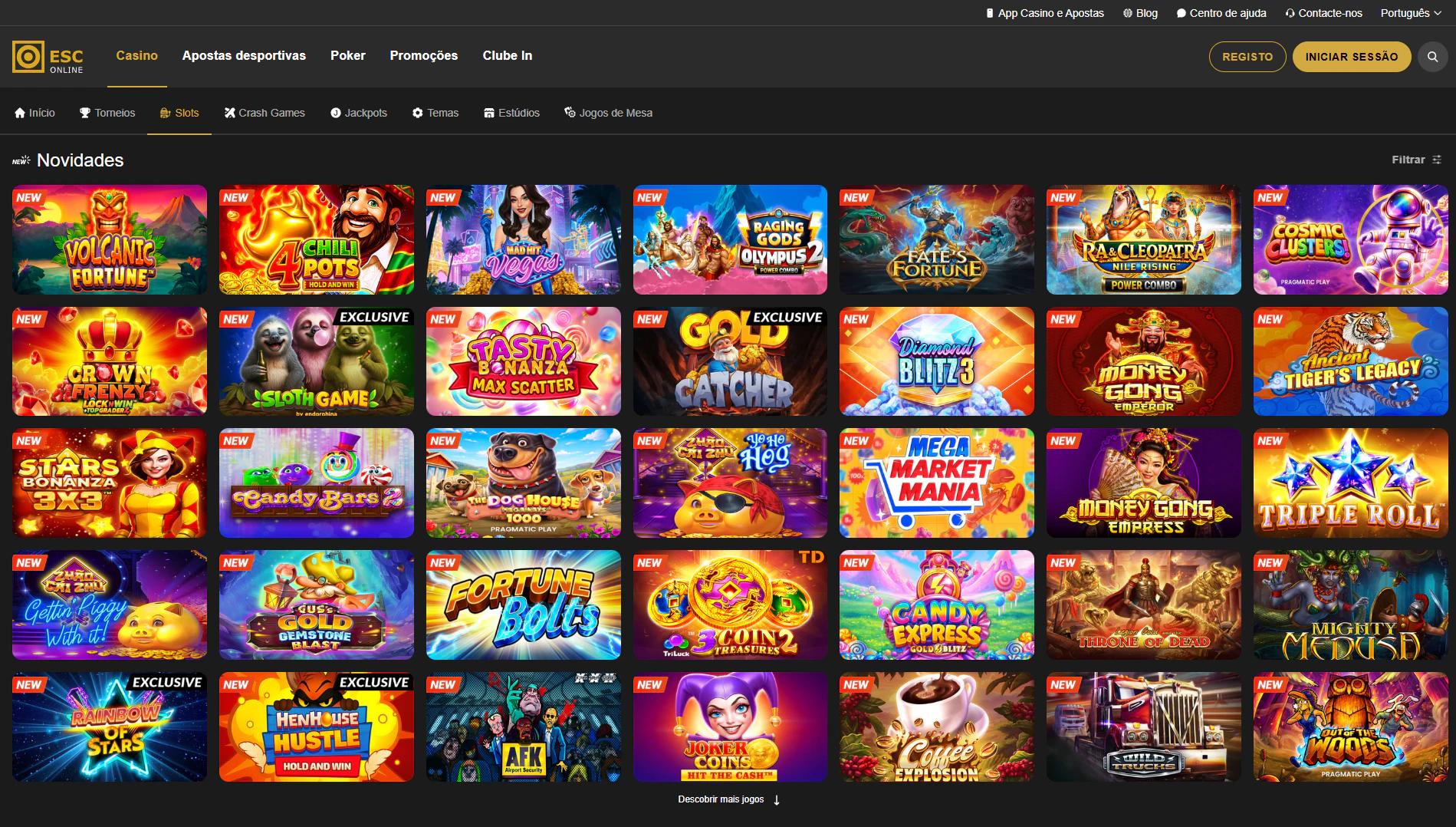The height and width of the screenshot is (827, 1456).
Task: Click the Contacte-nos headset icon
Action: [1290, 13]
